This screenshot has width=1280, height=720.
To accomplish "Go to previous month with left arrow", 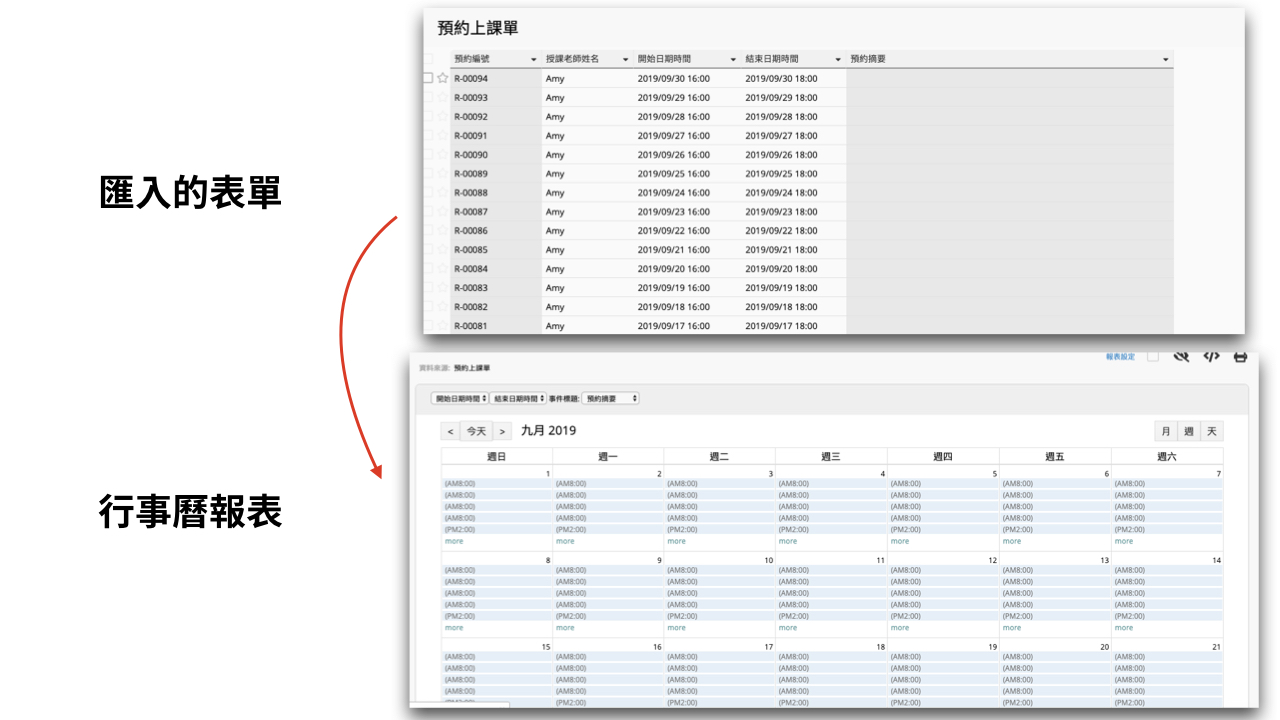I will (450, 431).
